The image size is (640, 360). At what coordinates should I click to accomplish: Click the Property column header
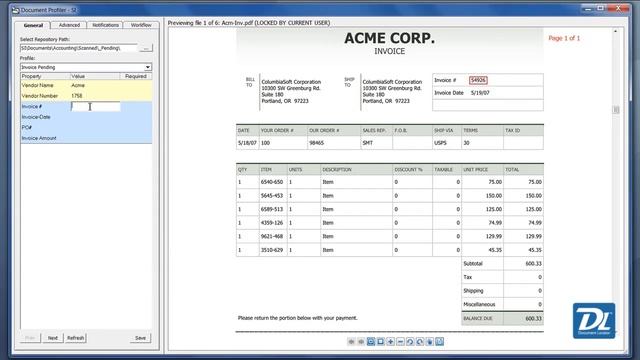pos(45,76)
